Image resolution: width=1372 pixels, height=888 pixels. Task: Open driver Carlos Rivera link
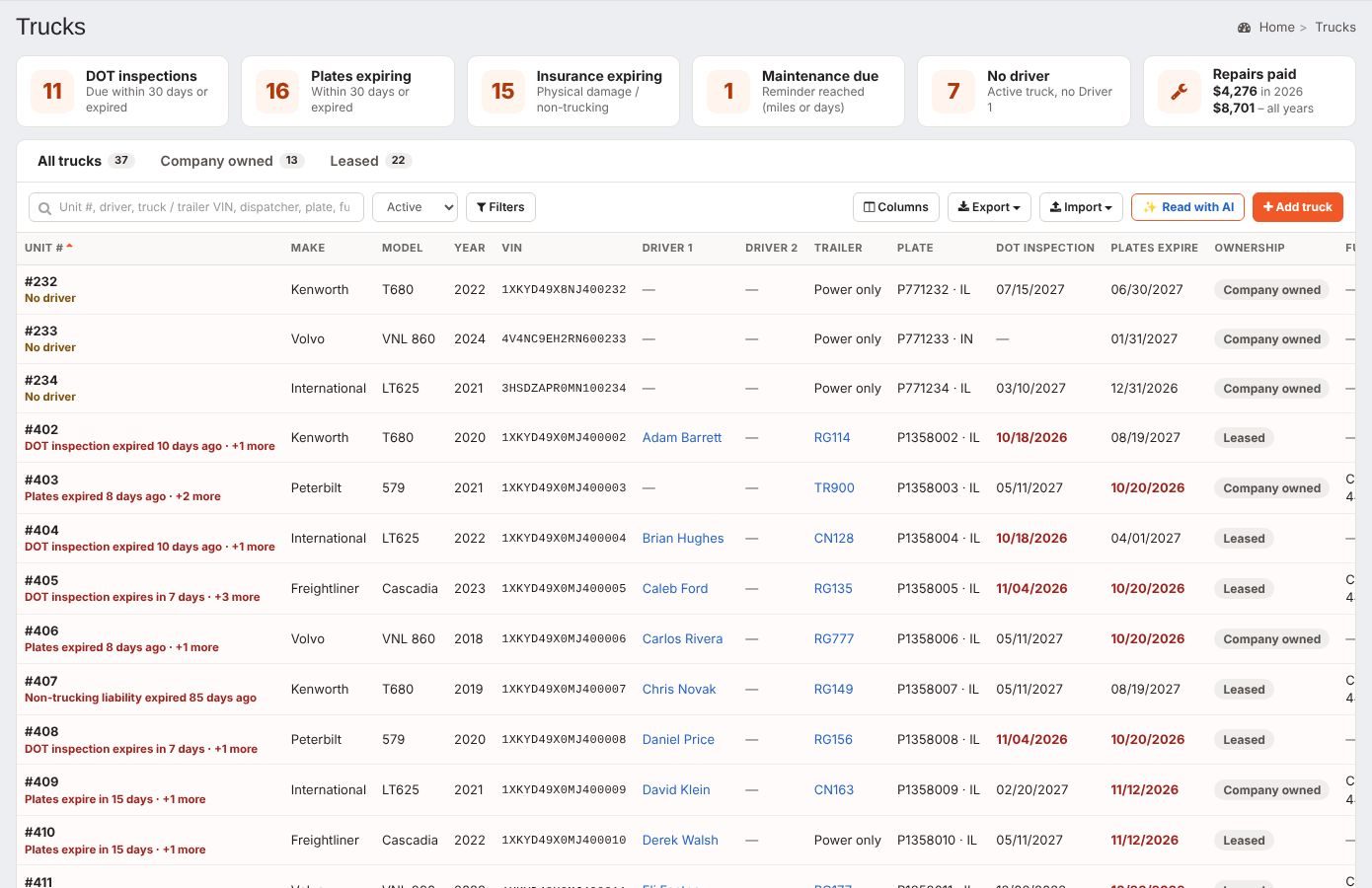682,638
